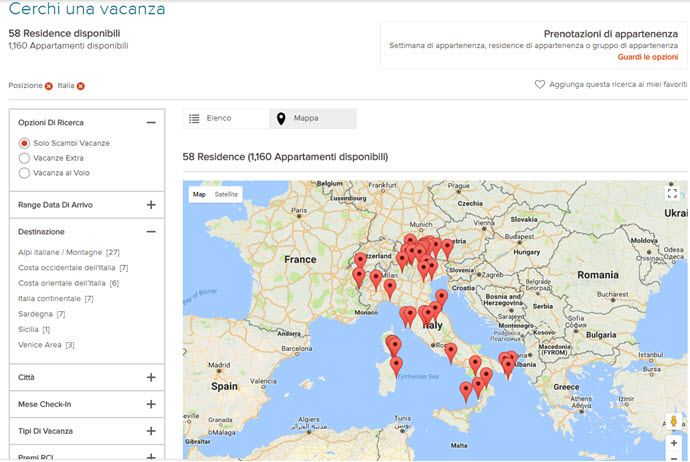Select Vacanza al Volo radio button
The height and width of the screenshot is (462, 690).
25,173
